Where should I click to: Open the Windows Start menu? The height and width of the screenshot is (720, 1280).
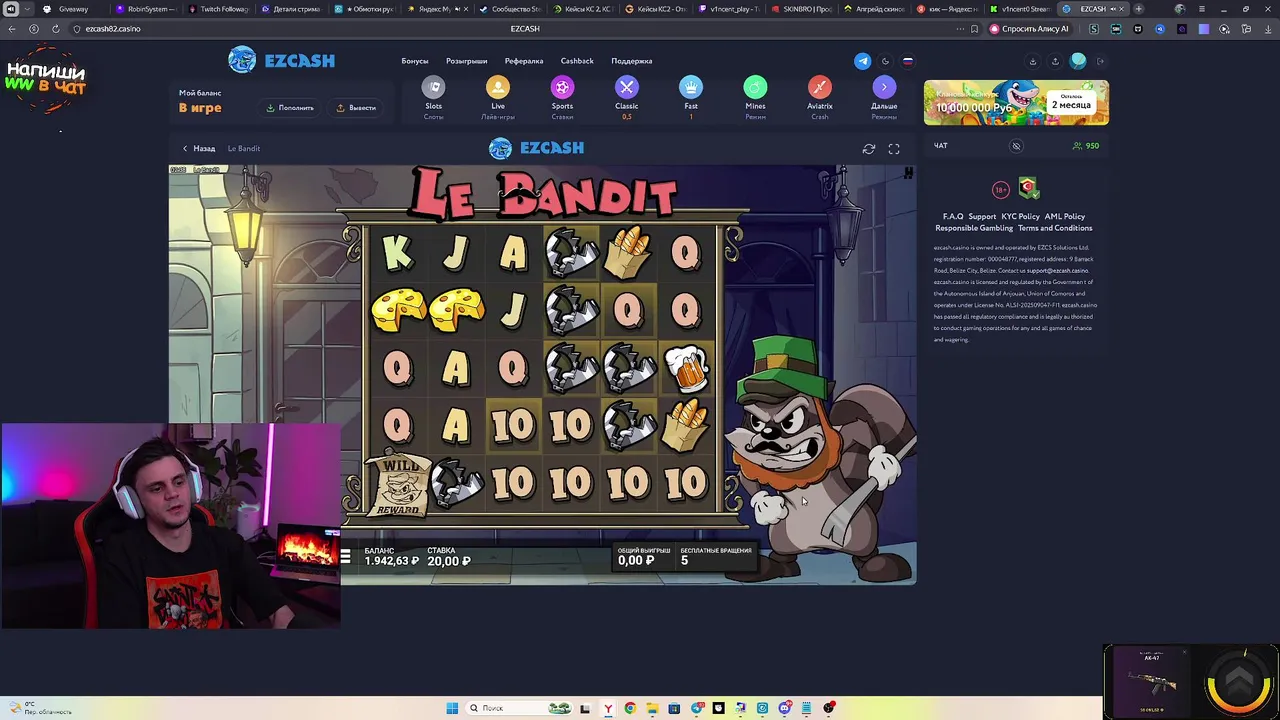click(x=452, y=708)
